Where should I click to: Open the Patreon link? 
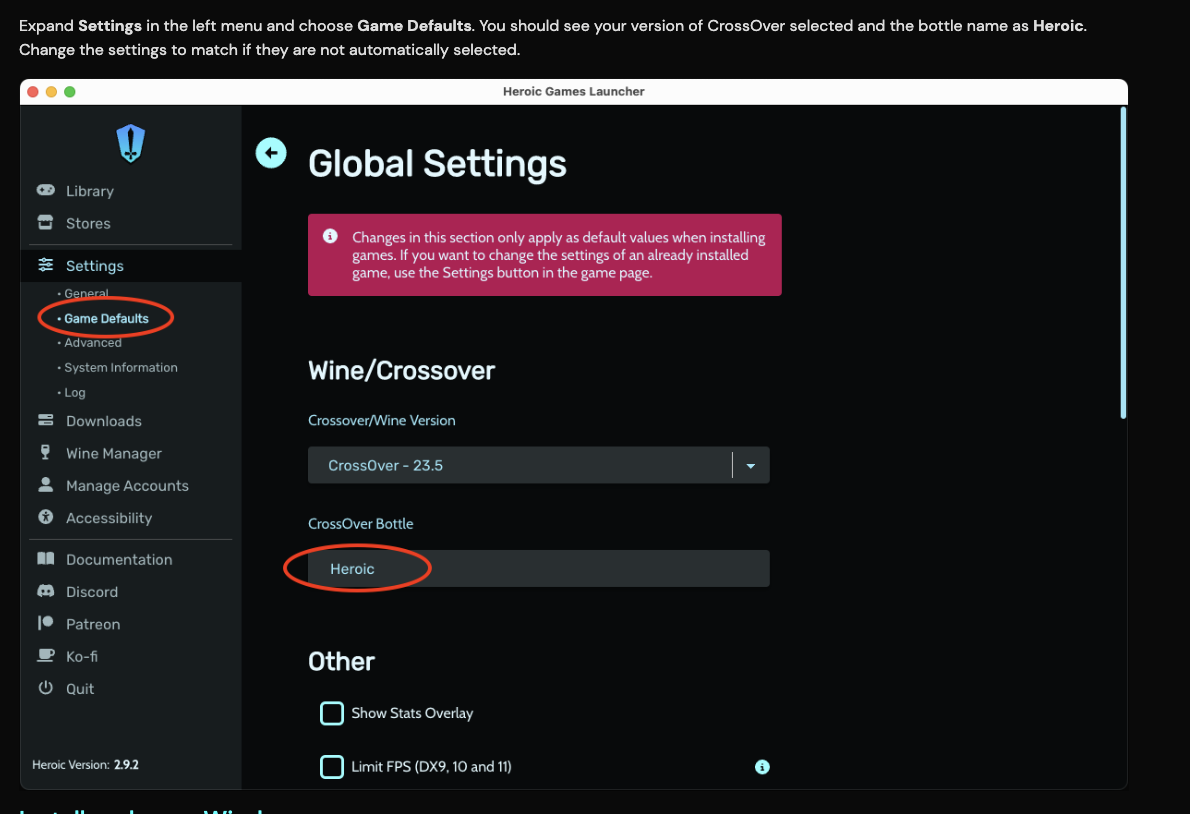tap(93, 624)
